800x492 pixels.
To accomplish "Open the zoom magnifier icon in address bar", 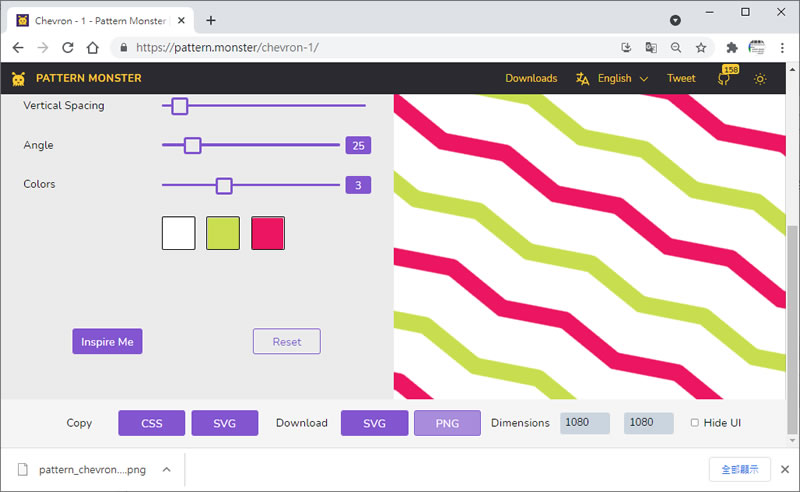I will pyautogui.click(x=676, y=47).
